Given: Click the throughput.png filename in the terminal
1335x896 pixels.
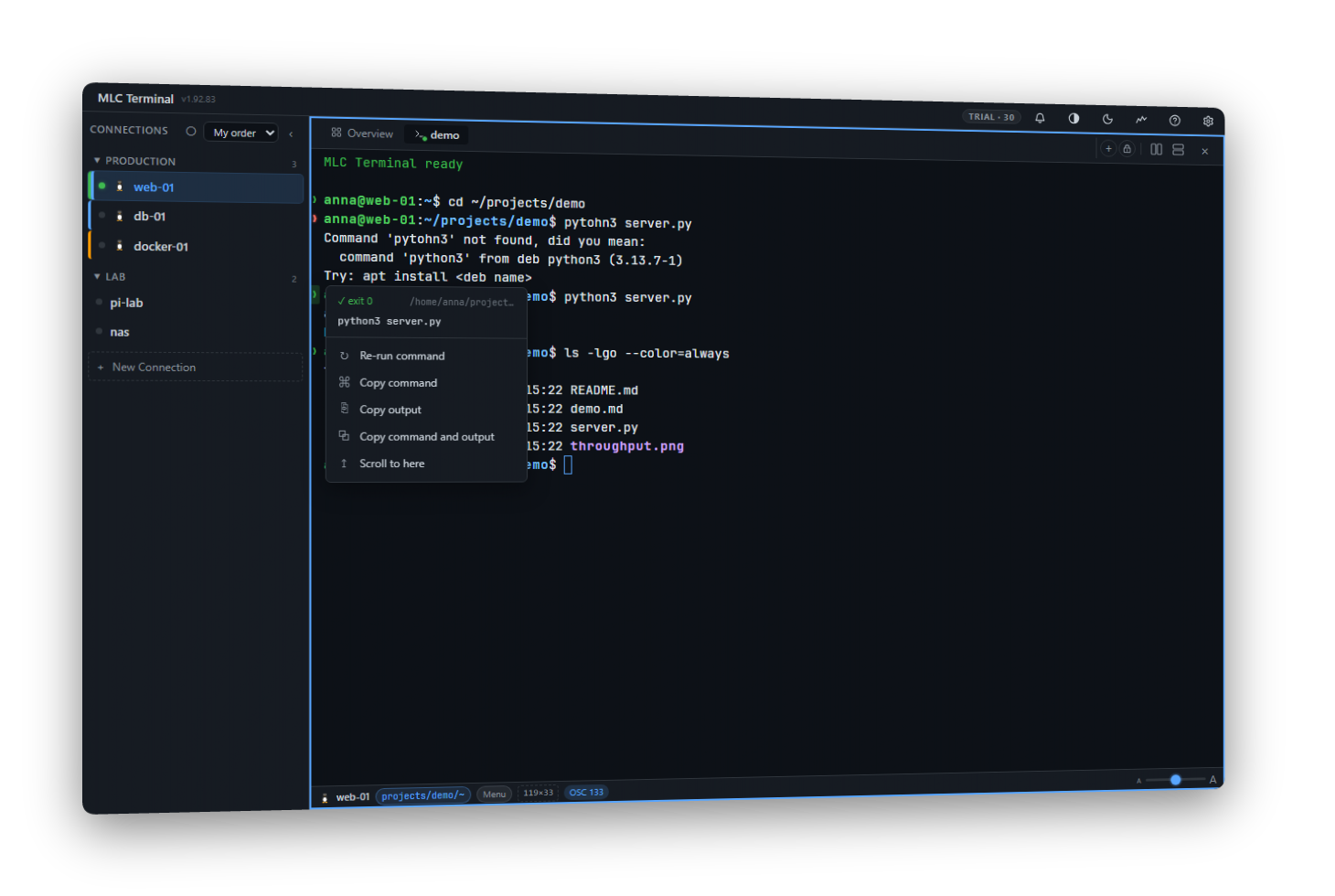Looking at the screenshot, I should click(627, 446).
